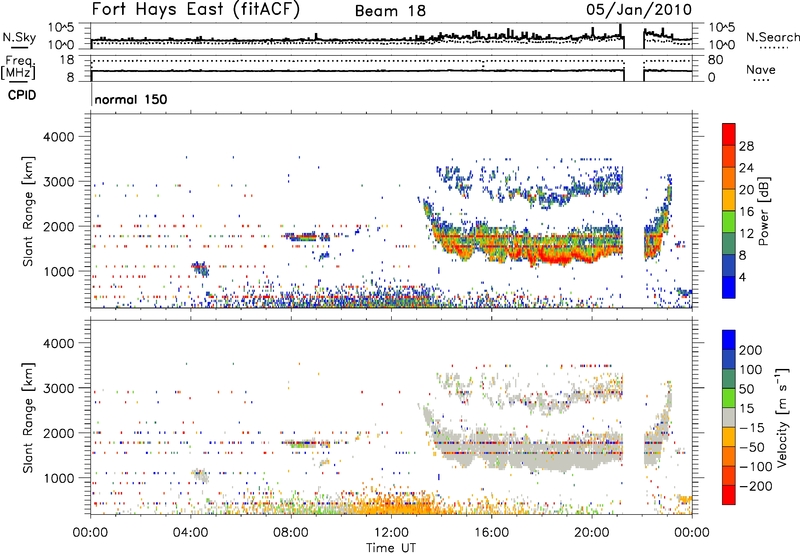Click the '28' label on the power colorbar

746,146
